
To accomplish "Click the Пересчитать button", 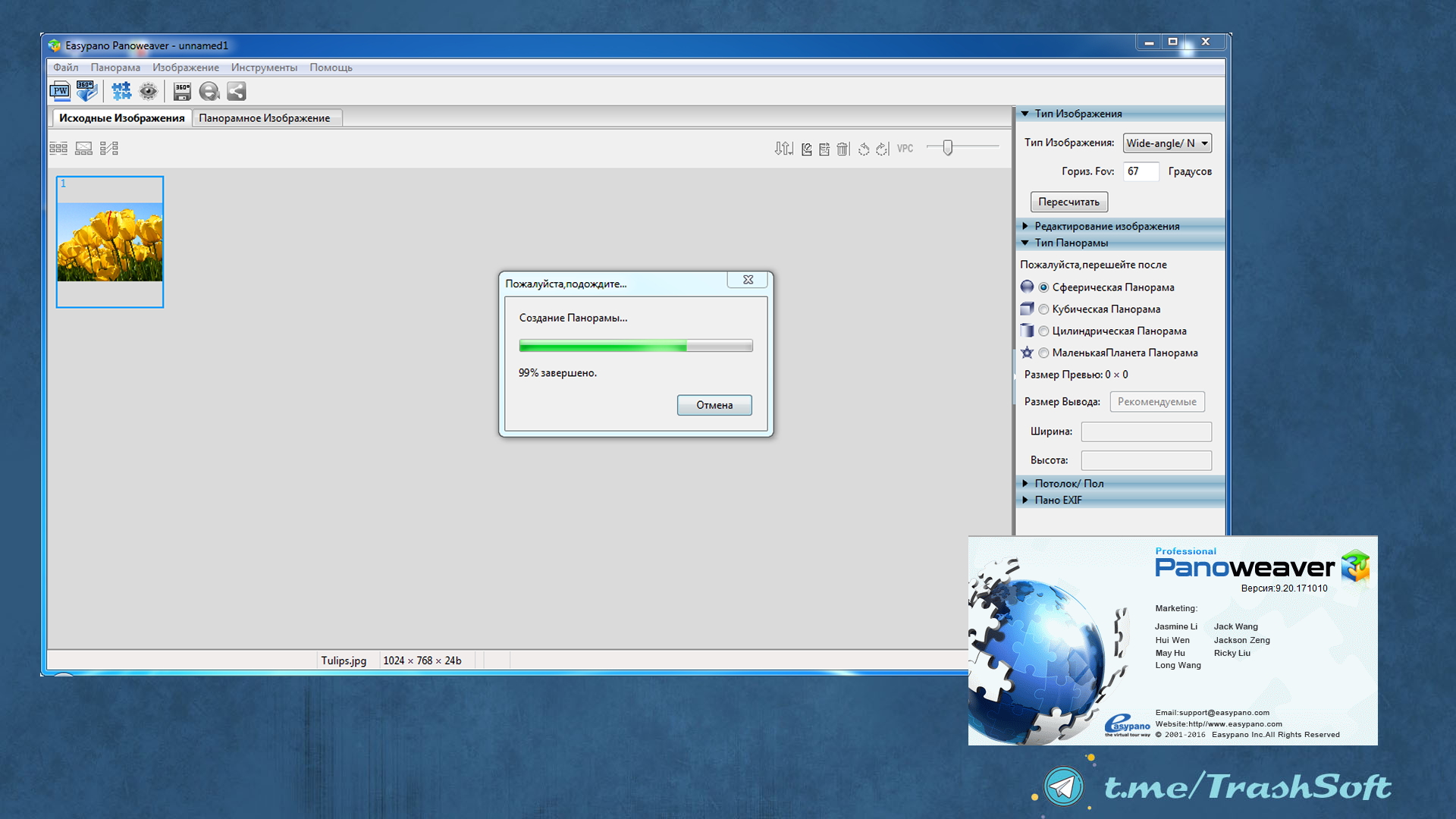I will pyautogui.click(x=1069, y=202).
